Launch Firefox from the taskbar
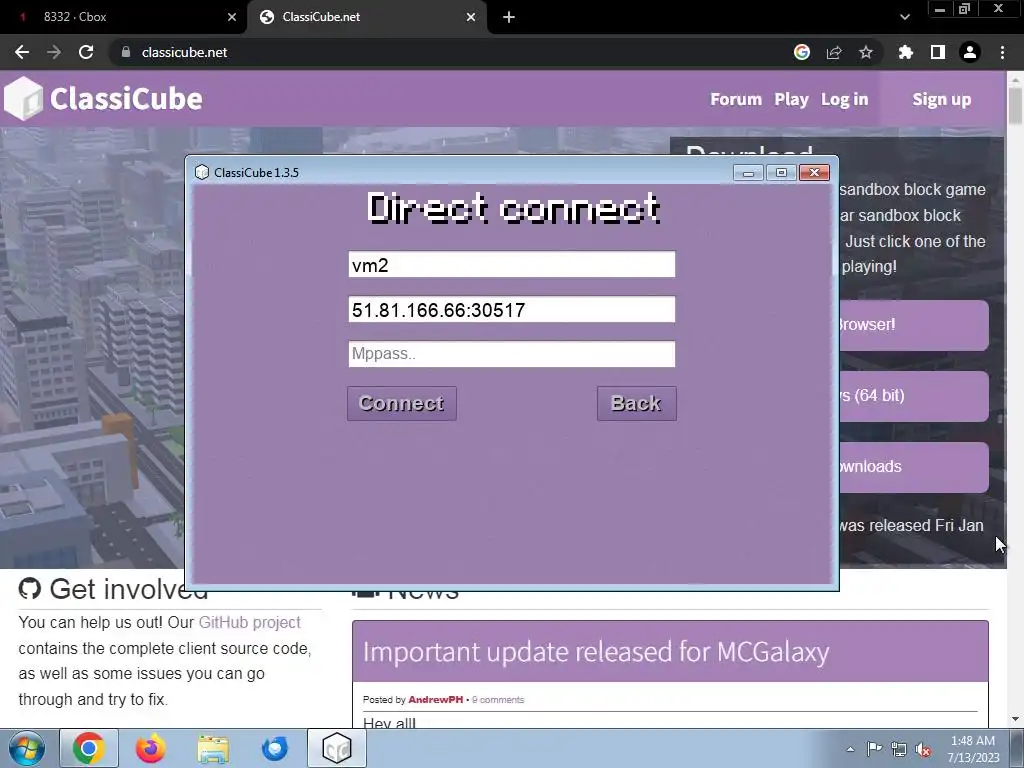 tap(150, 748)
